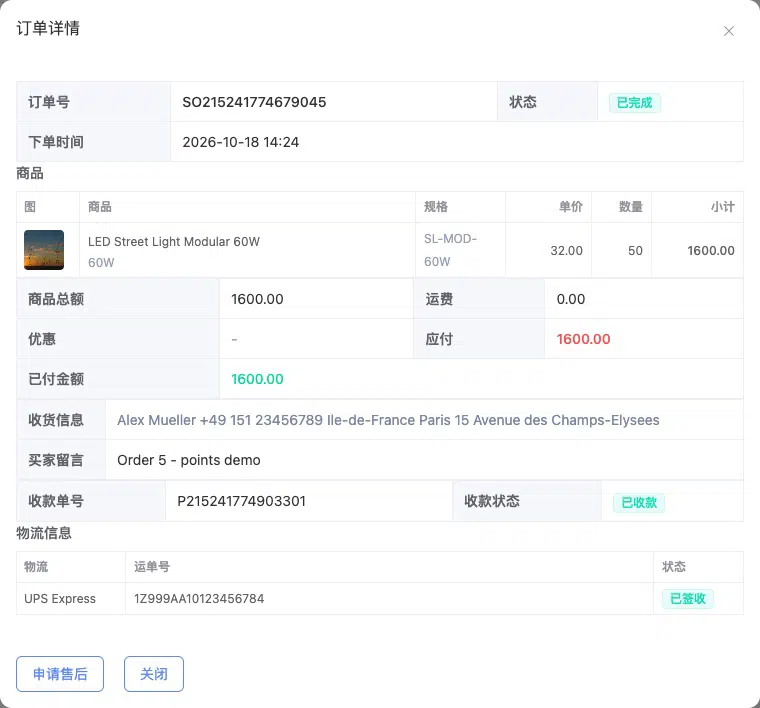This screenshot has width=760, height=708.
Task: Click the 收货信息 label
Action: (56, 420)
